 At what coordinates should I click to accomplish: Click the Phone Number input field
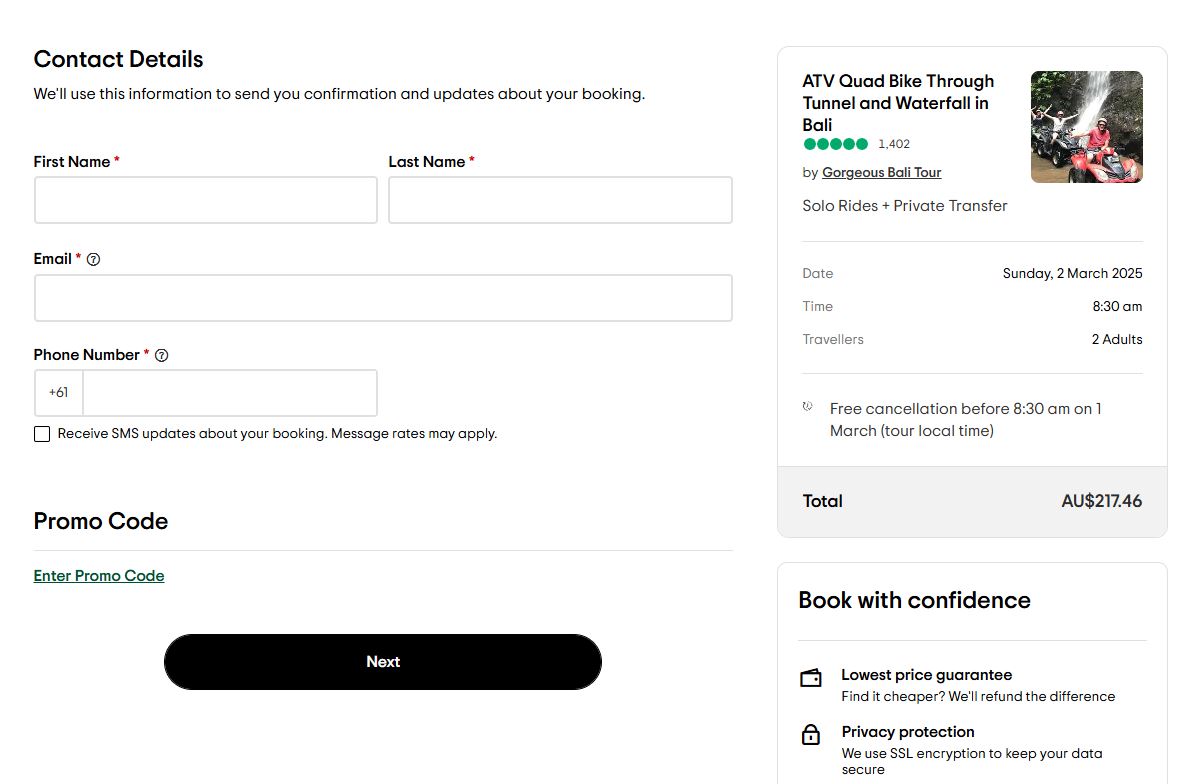click(x=229, y=392)
